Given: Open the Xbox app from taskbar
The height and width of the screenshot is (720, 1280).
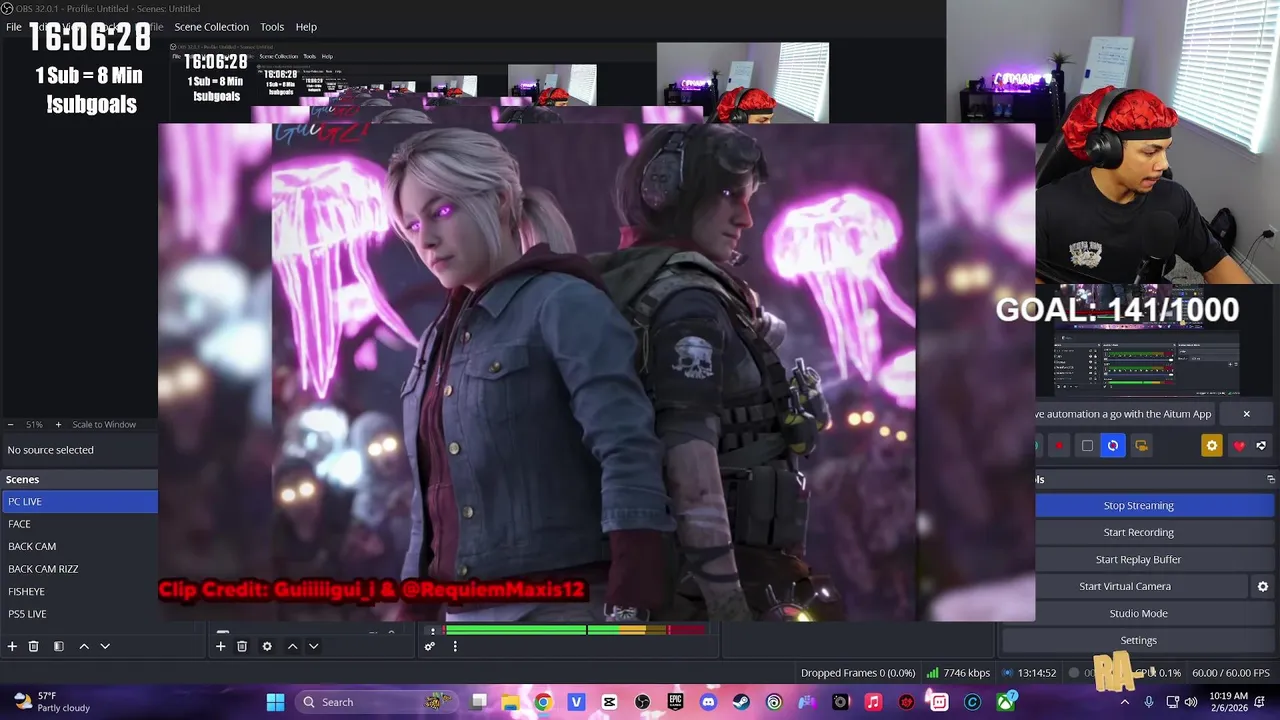Looking at the screenshot, I should point(1006,702).
